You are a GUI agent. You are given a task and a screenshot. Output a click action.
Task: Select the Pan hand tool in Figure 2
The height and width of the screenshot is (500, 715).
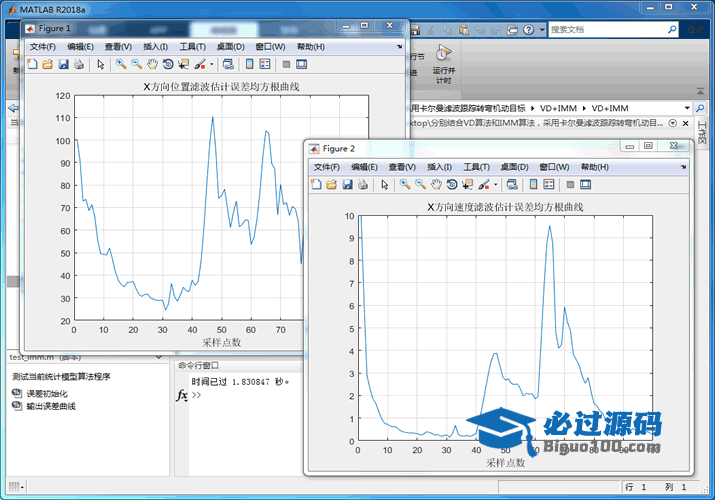point(436,185)
